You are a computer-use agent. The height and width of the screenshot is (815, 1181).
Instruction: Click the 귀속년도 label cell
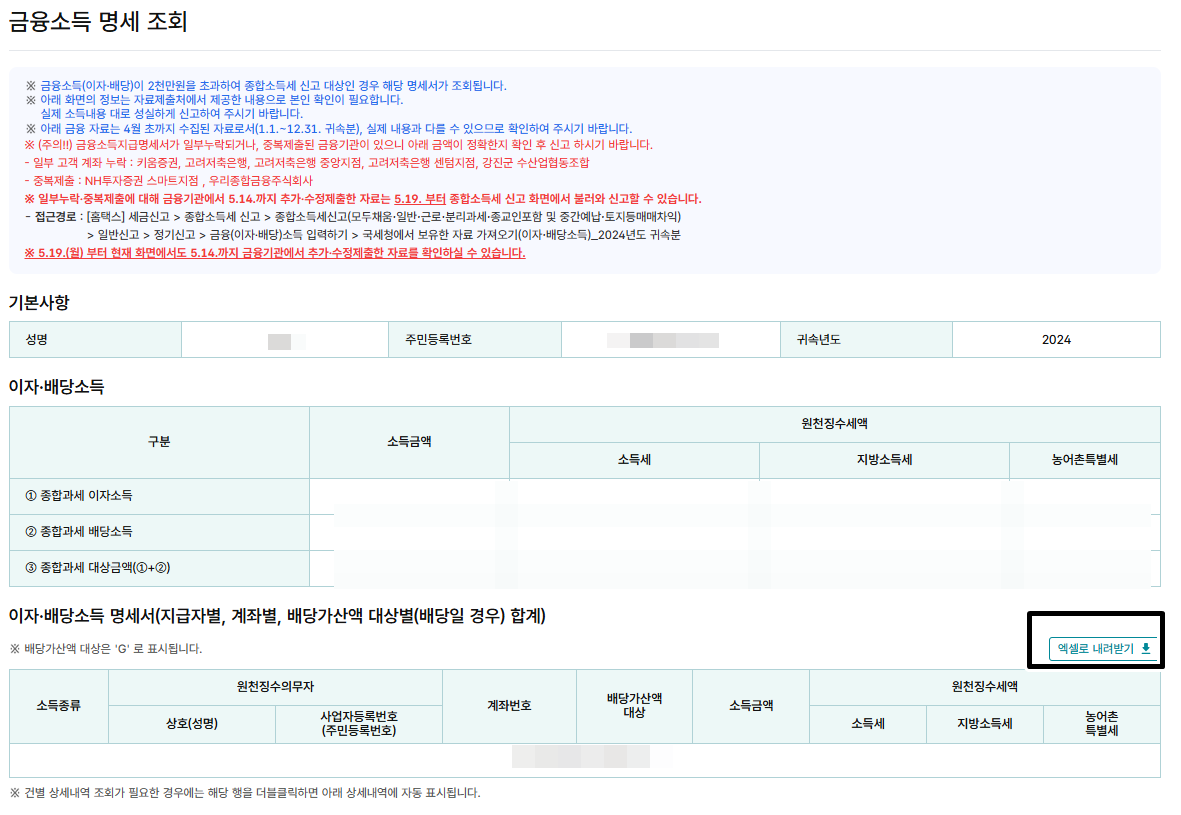click(866, 340)
